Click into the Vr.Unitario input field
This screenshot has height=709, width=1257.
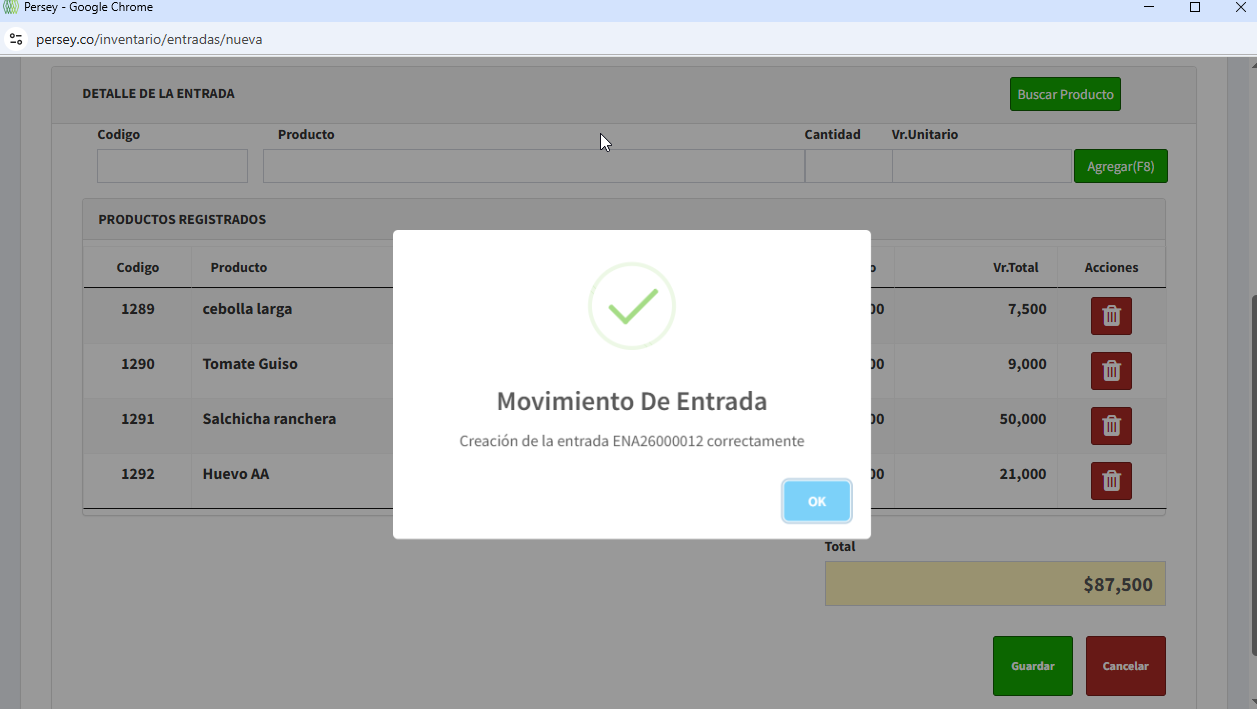(981, 166)
